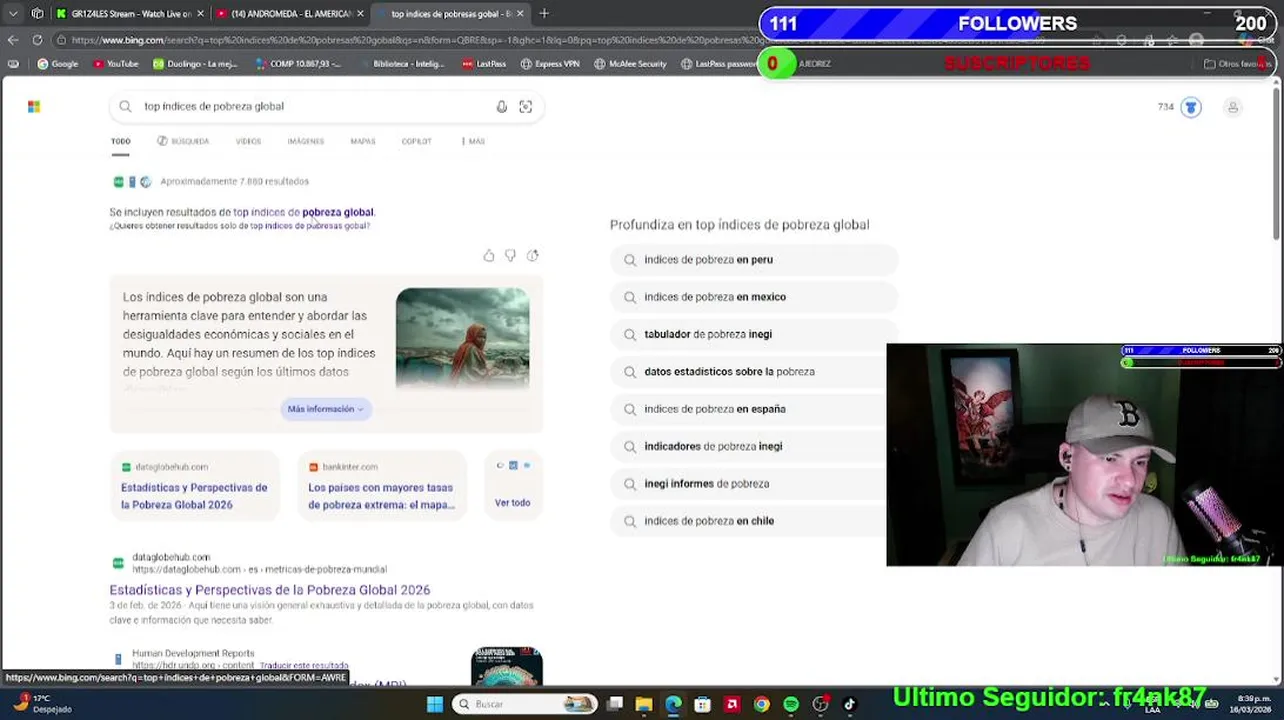Open the Microsoft logo home icon
This screenshot has height=720, width=1284.
[34, 107]
